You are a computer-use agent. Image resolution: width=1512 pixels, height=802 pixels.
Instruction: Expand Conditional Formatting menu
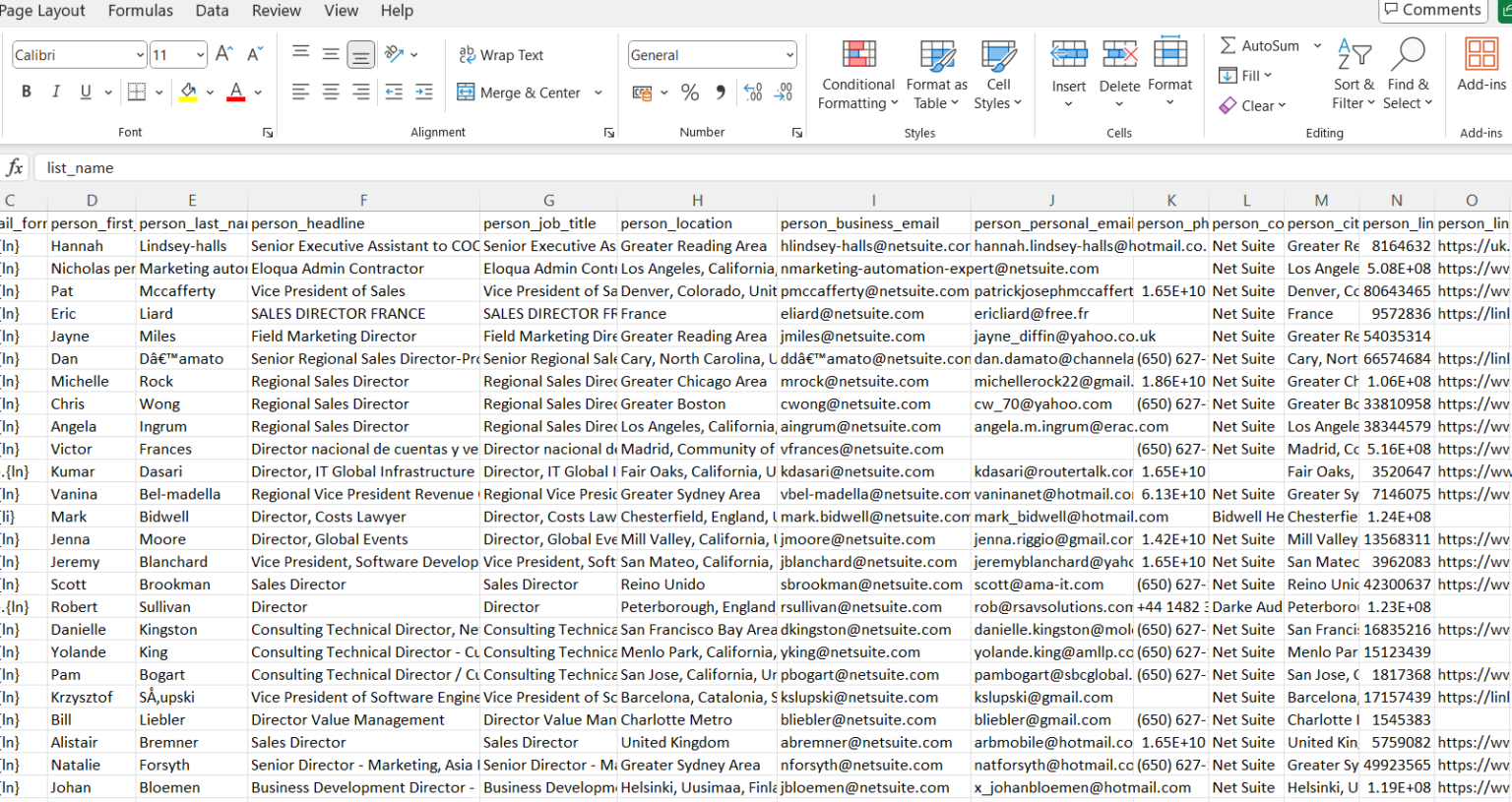click(858, 75)
